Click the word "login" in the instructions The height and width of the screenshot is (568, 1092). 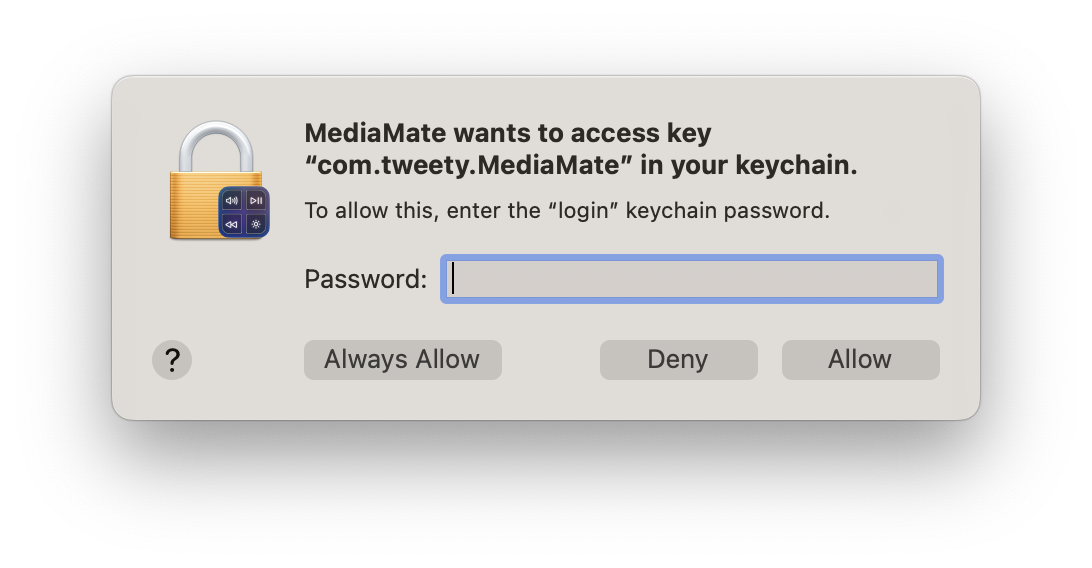tap(584, 210)
